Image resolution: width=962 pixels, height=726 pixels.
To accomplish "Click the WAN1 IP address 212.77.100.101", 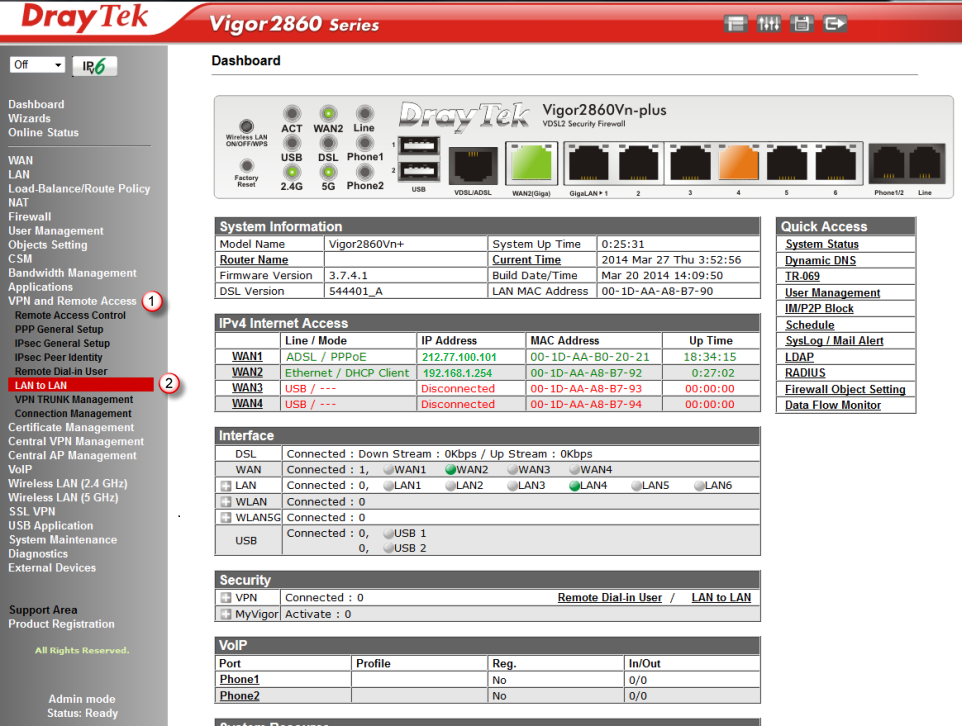I will click(459, 357).
